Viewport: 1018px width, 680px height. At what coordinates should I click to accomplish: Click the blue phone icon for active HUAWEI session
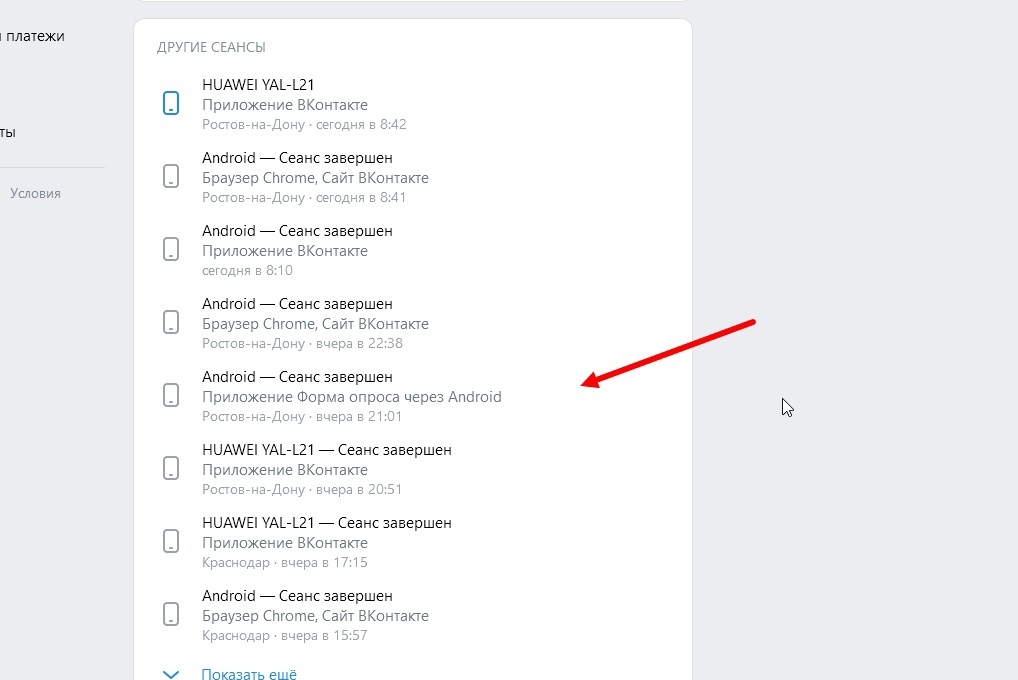tap(171, 103)
